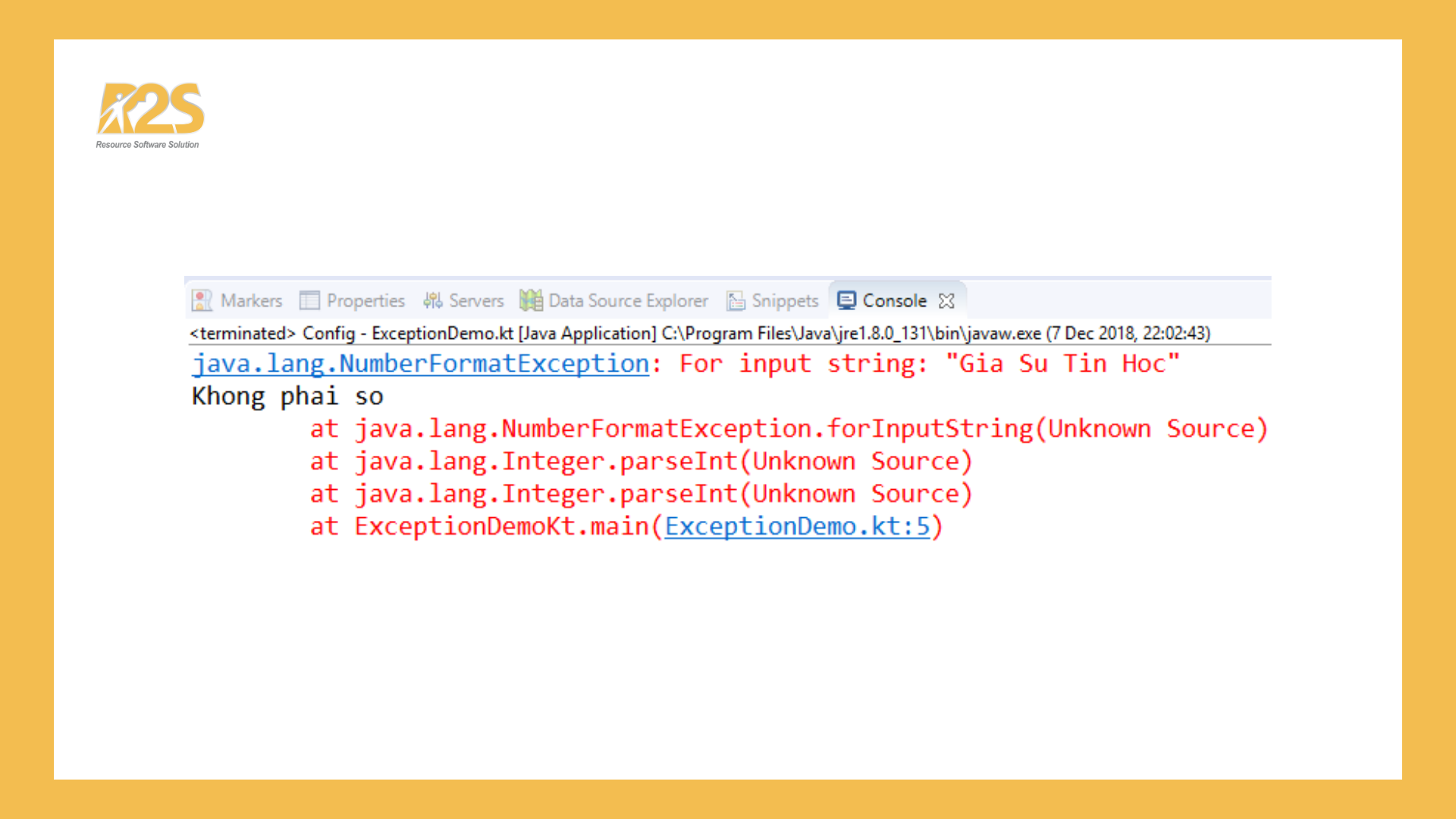Screen dimensions: 1456x819
Task: Click the Console monitor icon
Action: [846, 300]
